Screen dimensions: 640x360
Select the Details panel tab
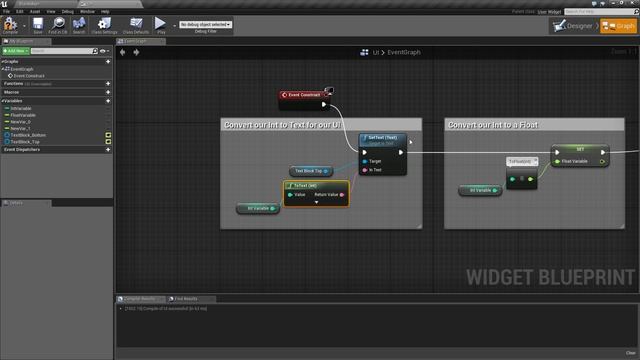coord(26,203)
